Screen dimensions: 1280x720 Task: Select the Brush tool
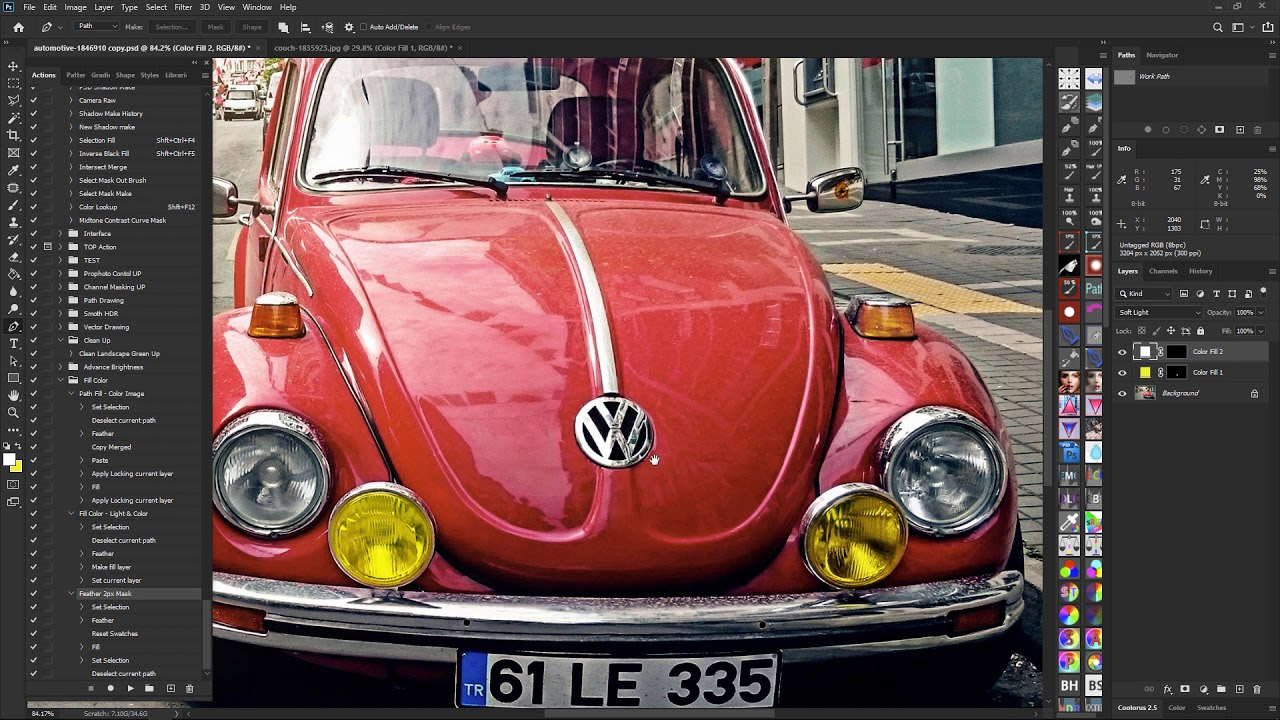click(13, 205)
